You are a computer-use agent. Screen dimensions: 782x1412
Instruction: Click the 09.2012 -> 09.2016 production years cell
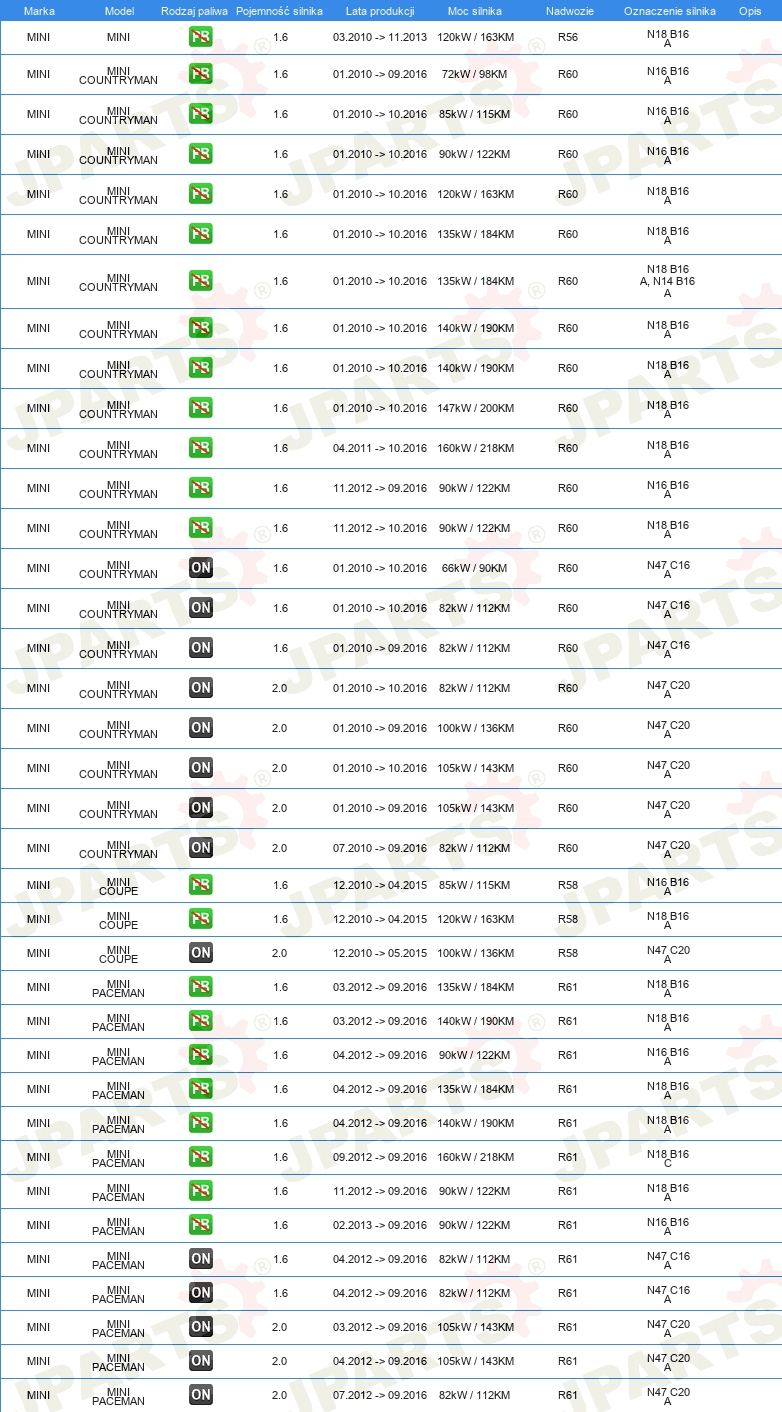[x=380, y=1157]
